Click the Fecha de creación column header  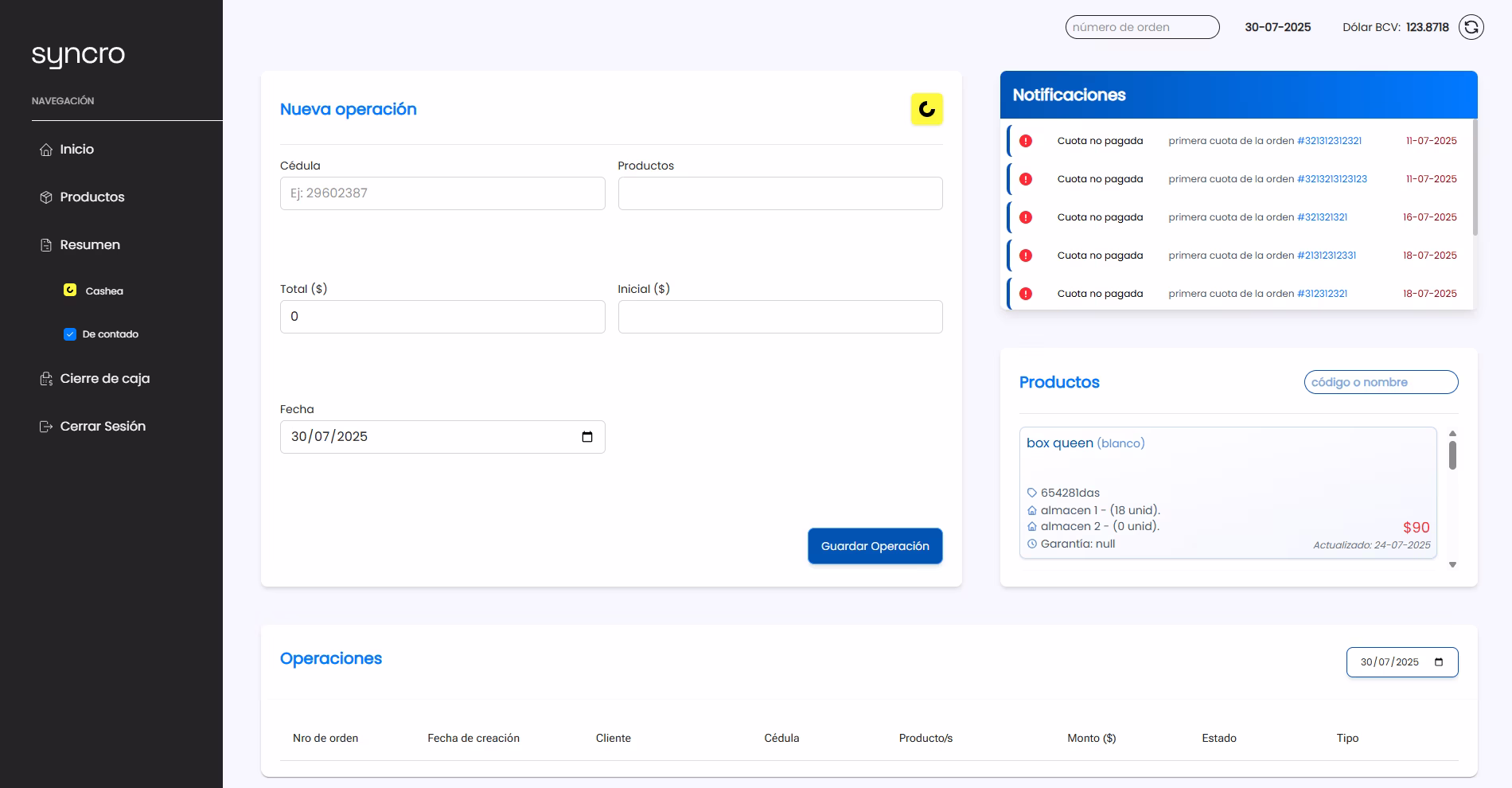[473, 739]
